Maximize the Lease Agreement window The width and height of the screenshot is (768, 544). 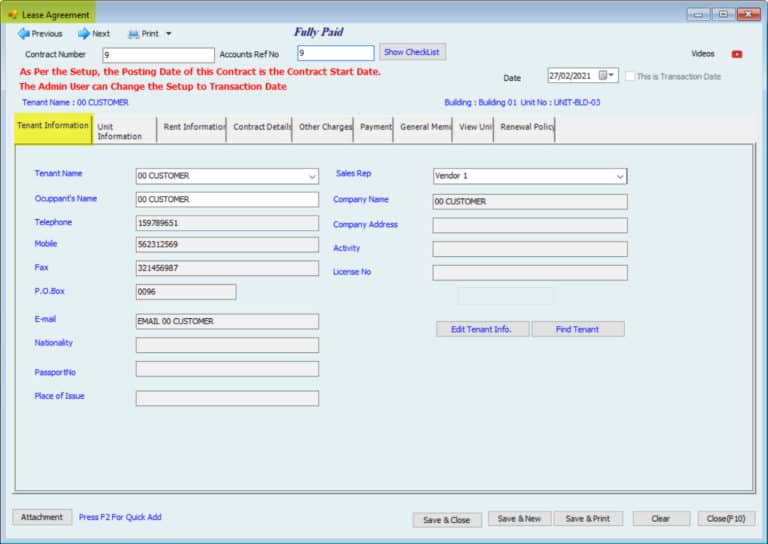(723, 14)
